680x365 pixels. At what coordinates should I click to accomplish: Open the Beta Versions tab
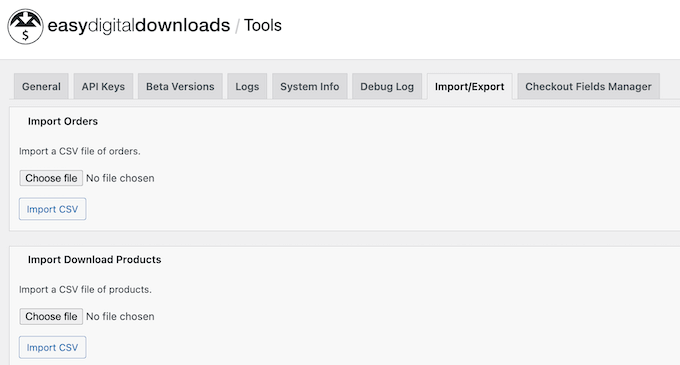(x=180, y=86)
